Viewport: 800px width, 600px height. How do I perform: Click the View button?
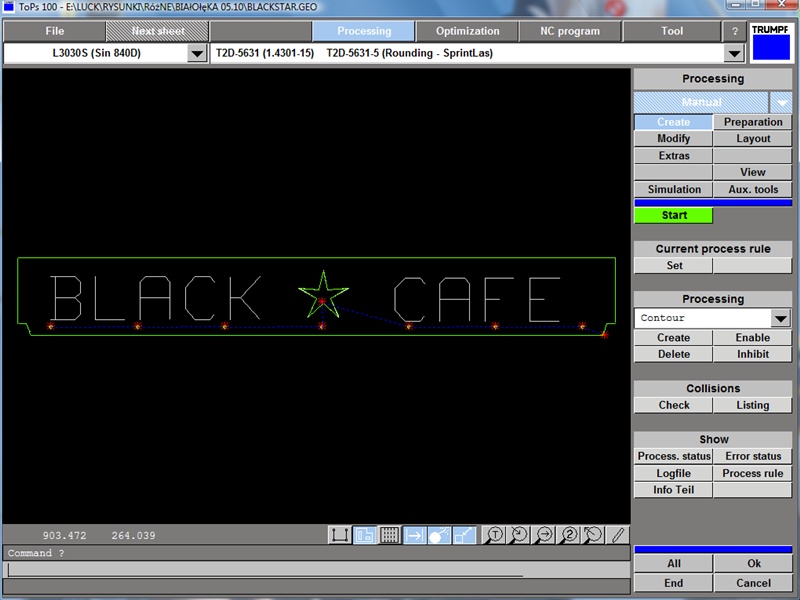tap(753, 172)
